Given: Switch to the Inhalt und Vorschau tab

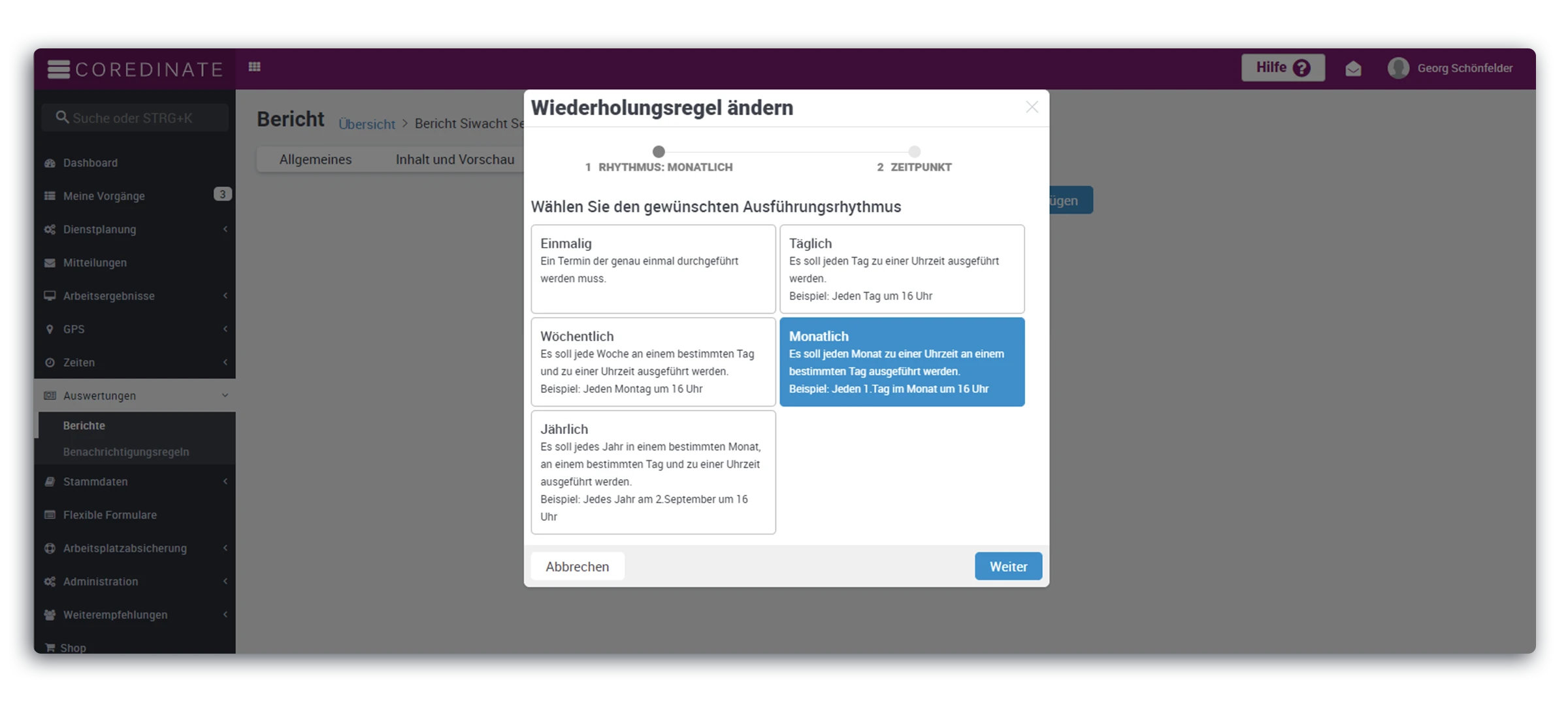Looking at the screenshot, I should point(455,159).
